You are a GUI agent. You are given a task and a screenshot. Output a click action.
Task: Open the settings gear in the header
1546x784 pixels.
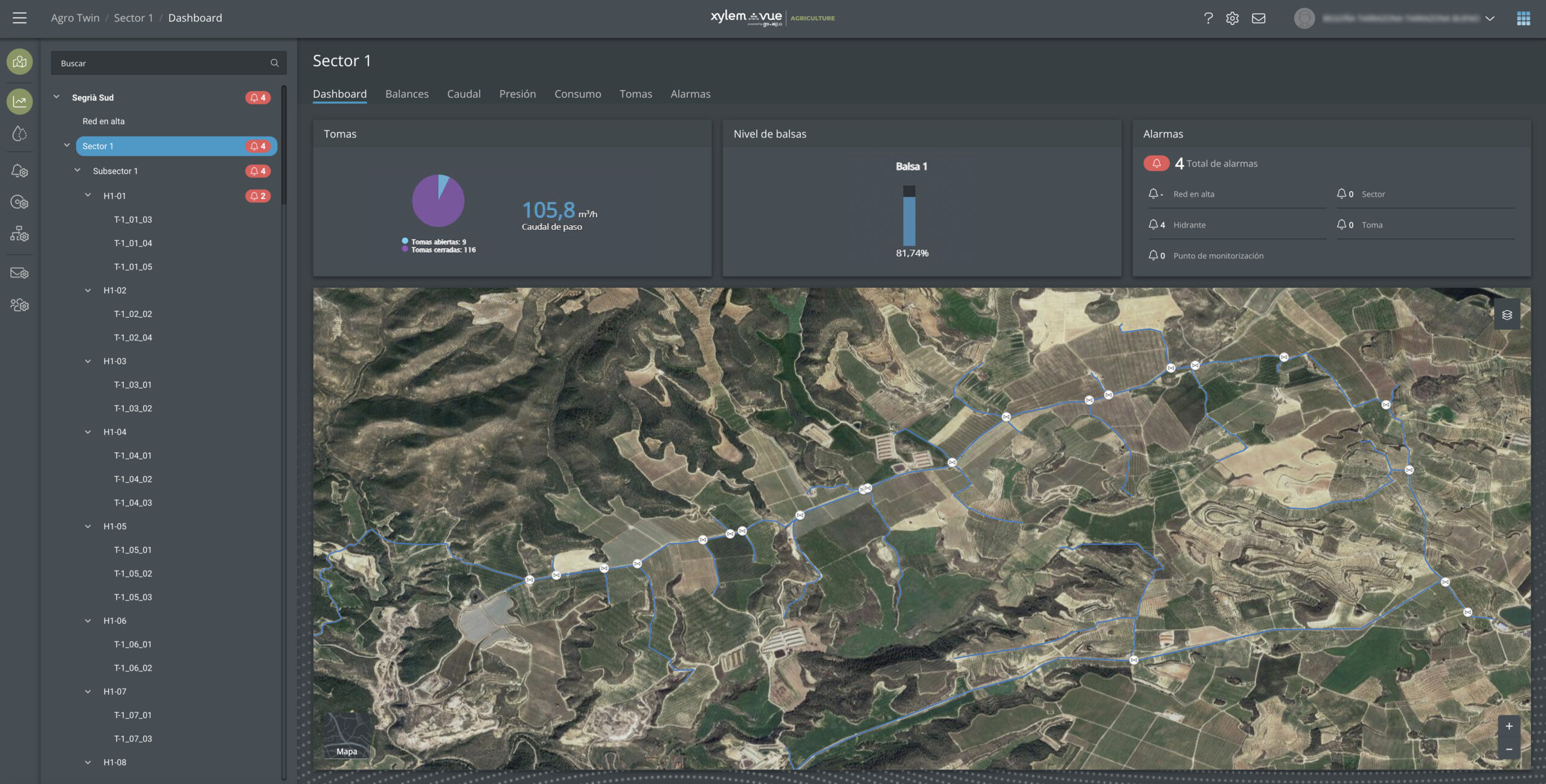[1232, 18]
